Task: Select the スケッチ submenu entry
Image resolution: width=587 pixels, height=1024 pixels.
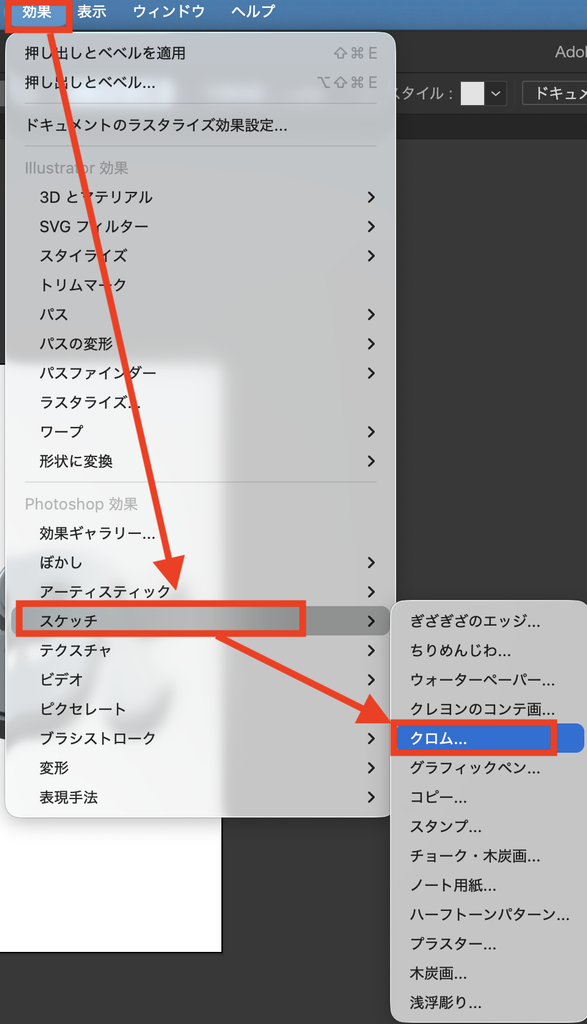Action: tap(200, 621)
